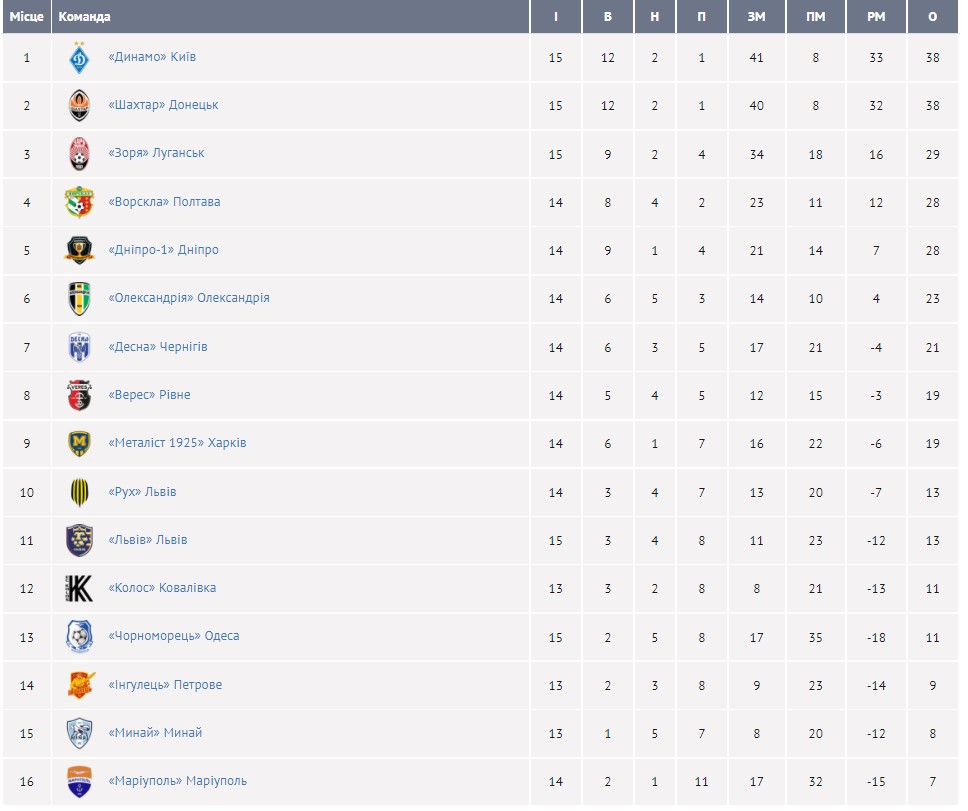The height and width of the screenshot is (811, 968).
Task: Click the Zorya Luhansk team logo
Action: pyautogui.click(x=79, y=154)
